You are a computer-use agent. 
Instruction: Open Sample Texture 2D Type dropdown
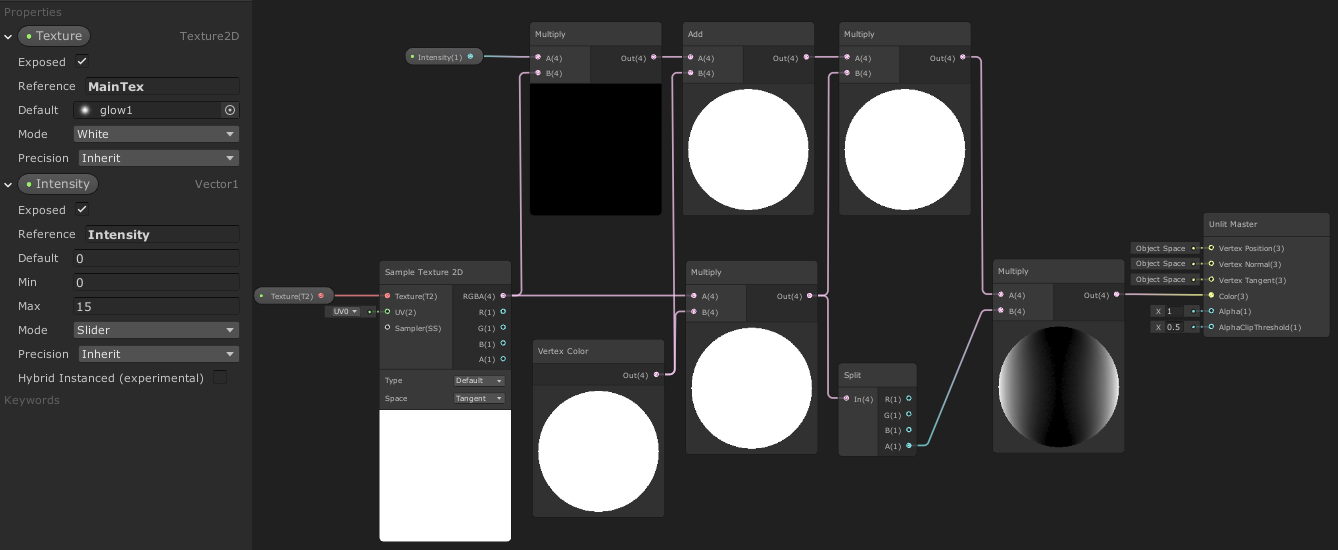click(480, 381)
